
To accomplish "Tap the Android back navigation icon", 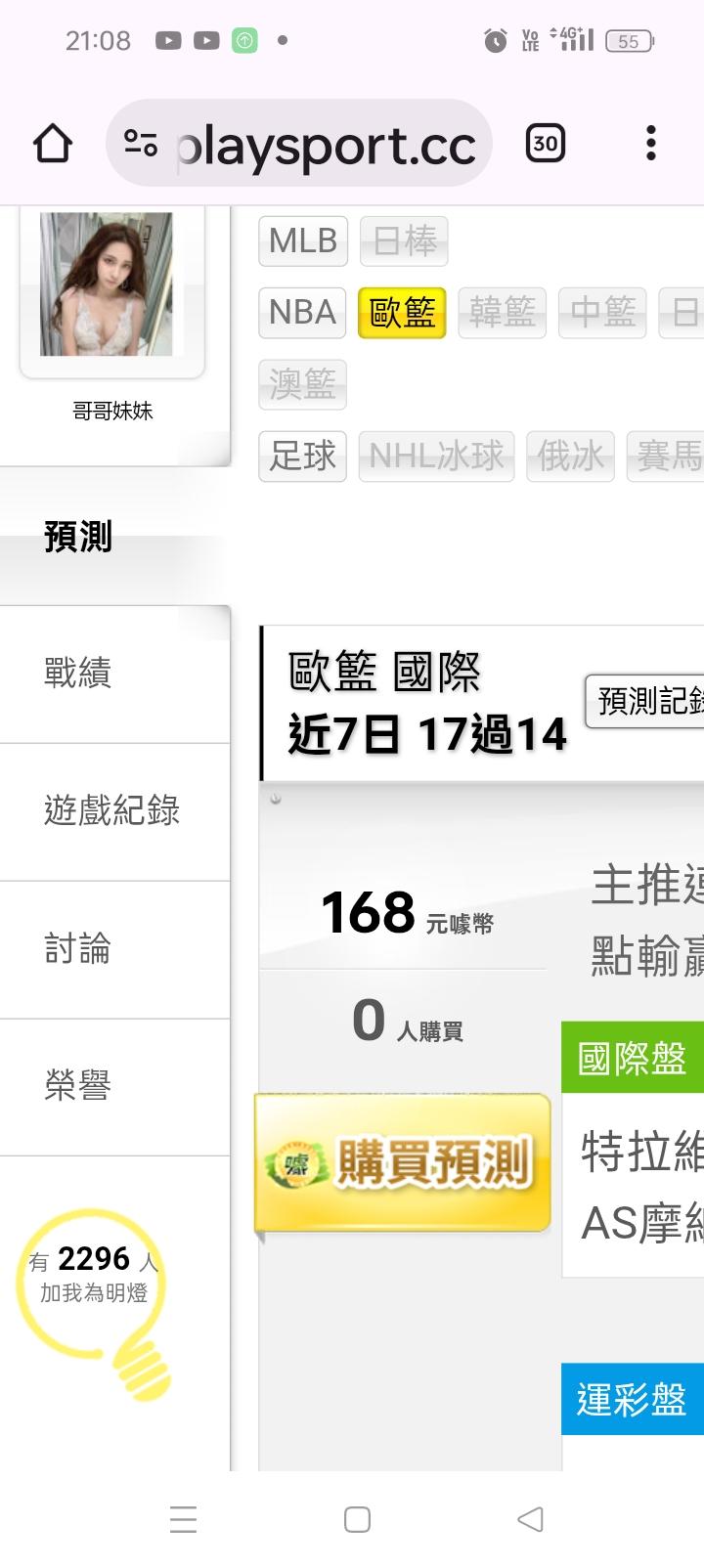I will 530,1519.
